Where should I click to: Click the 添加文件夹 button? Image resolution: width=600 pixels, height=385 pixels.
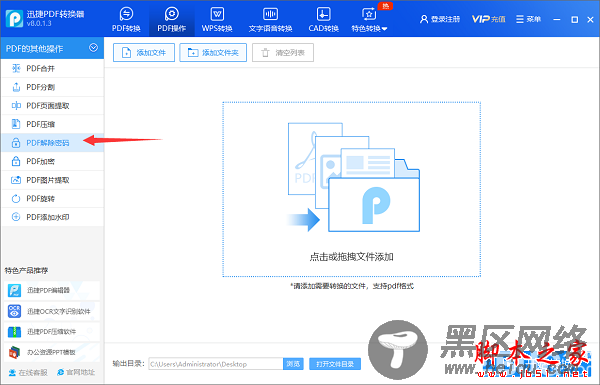coord(213,52)
